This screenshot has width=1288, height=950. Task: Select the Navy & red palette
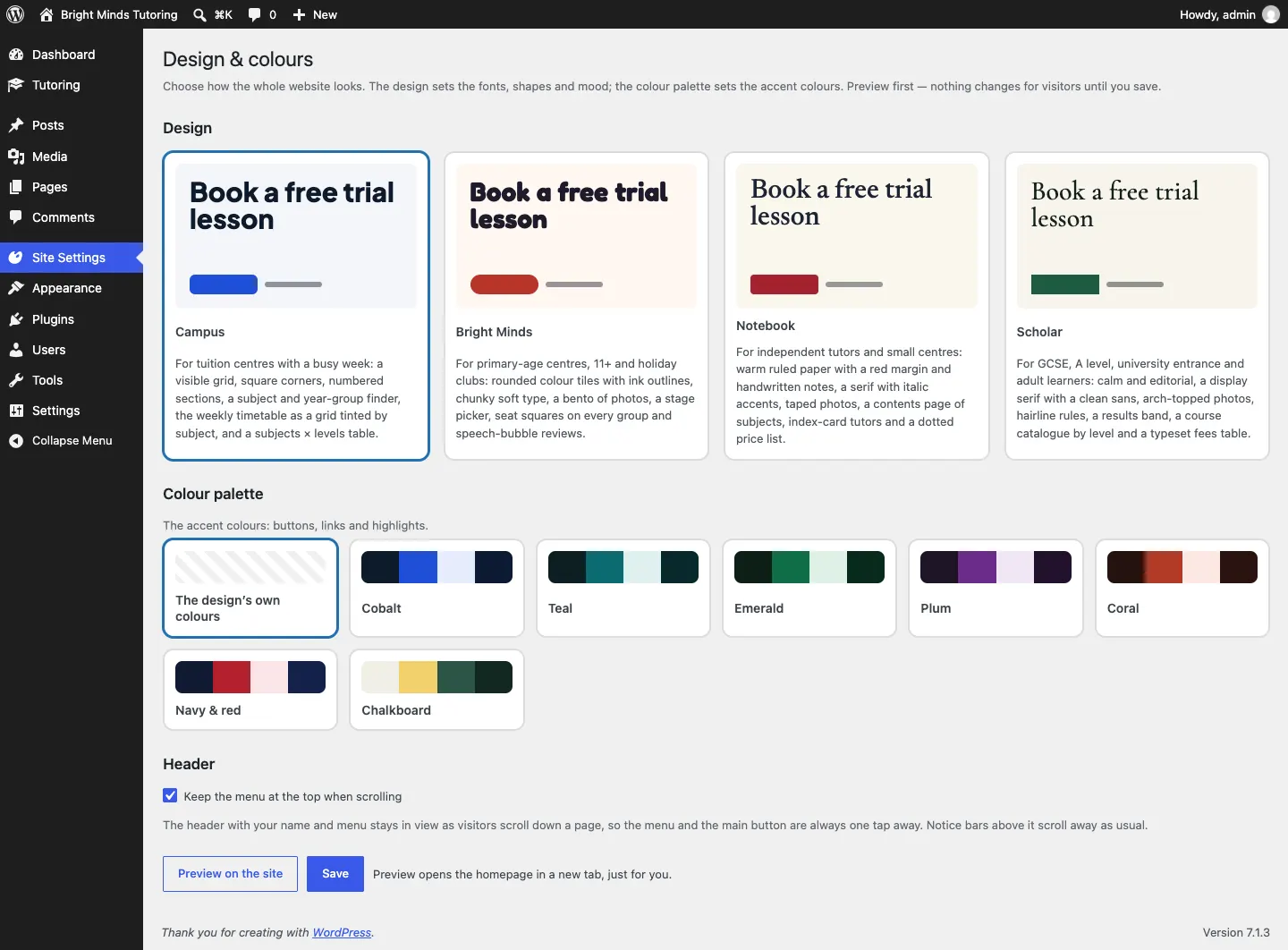click(250, 690)
